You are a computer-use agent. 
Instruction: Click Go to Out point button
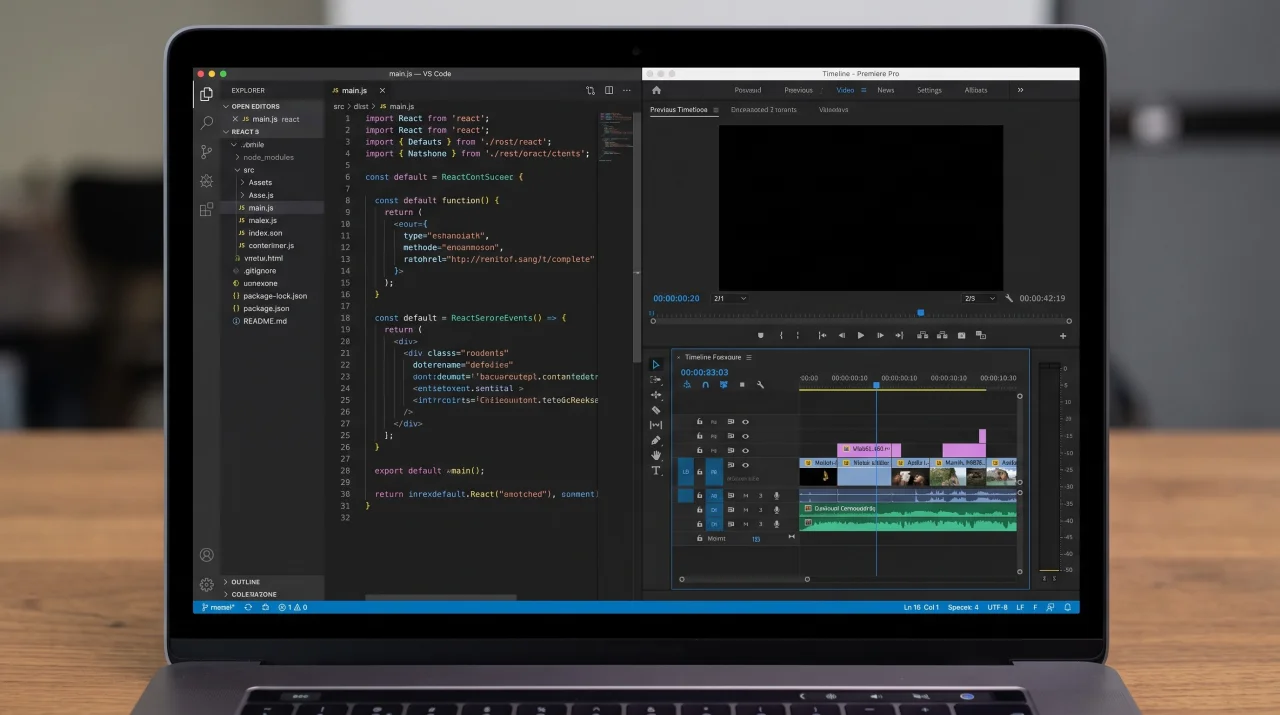(899, 335)
